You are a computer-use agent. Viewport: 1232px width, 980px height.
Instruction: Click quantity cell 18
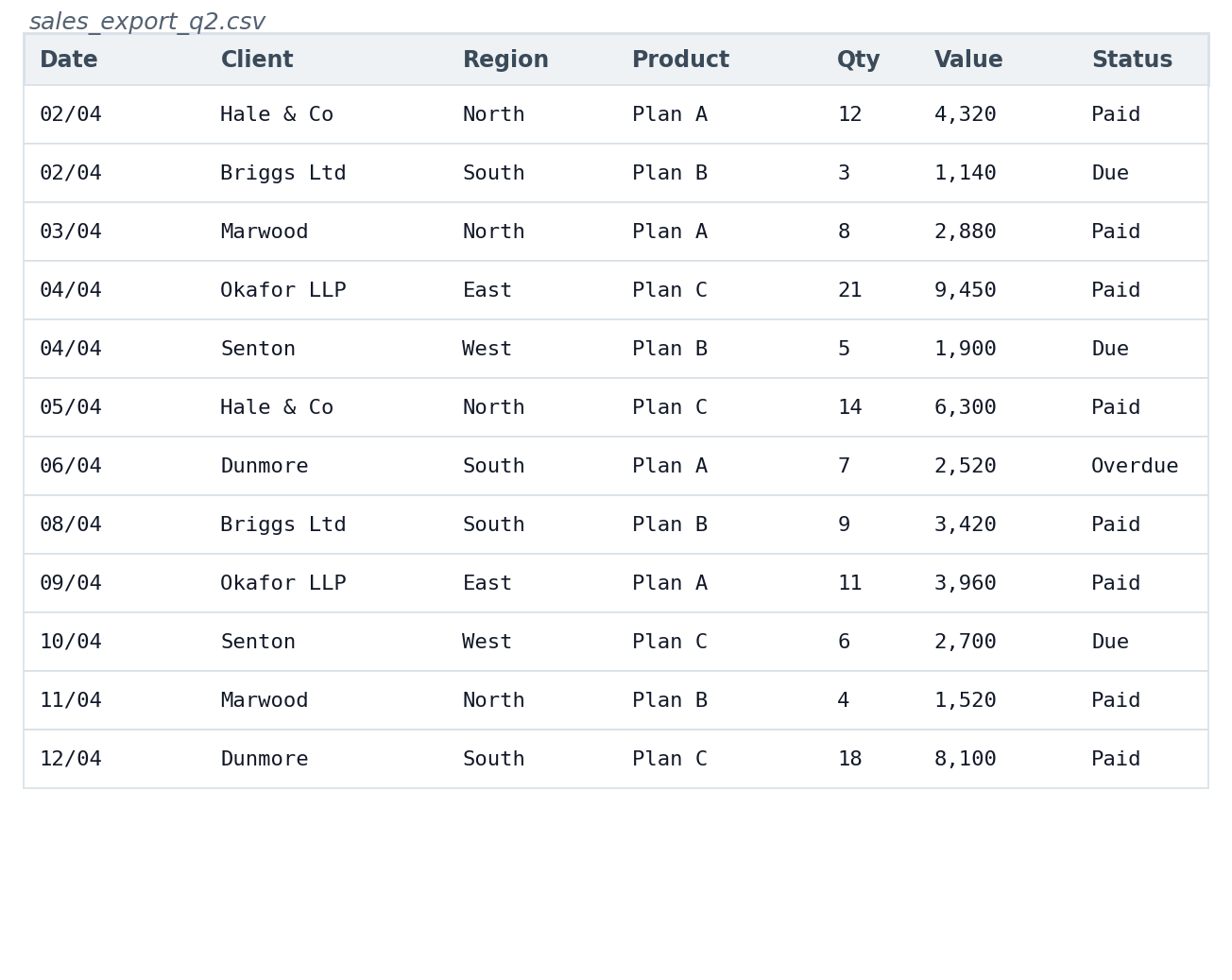(849, 760)
